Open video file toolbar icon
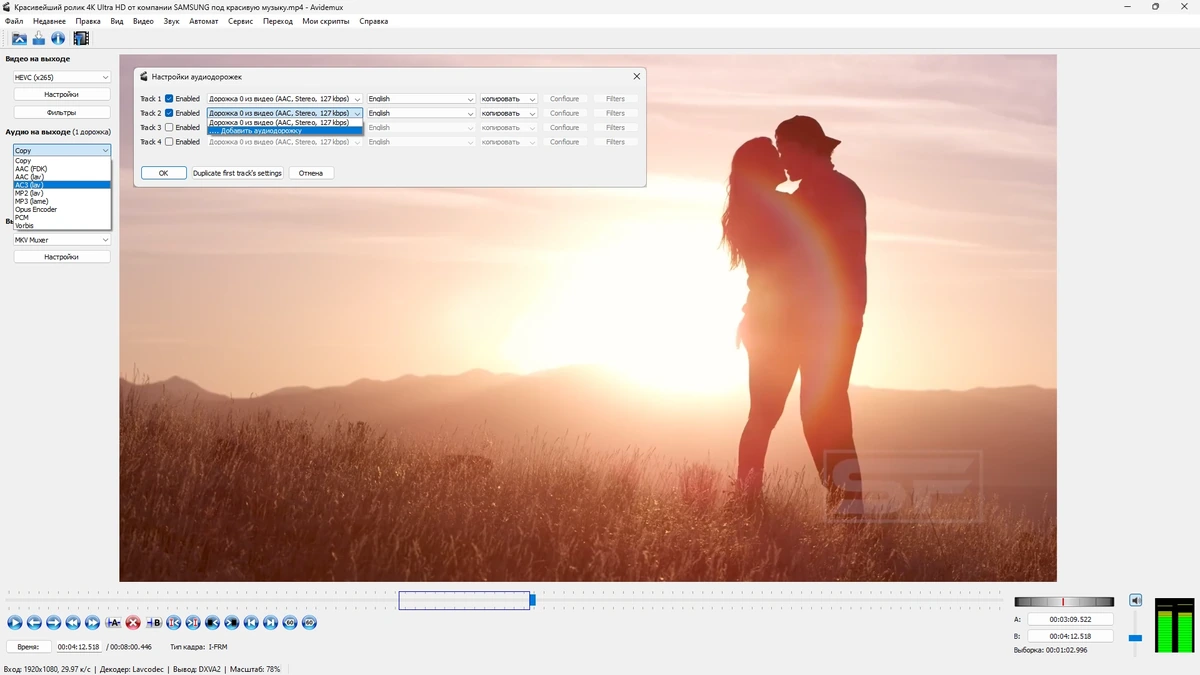The width and height of the screenshot is (1200, 675). [x=19, y=39]
